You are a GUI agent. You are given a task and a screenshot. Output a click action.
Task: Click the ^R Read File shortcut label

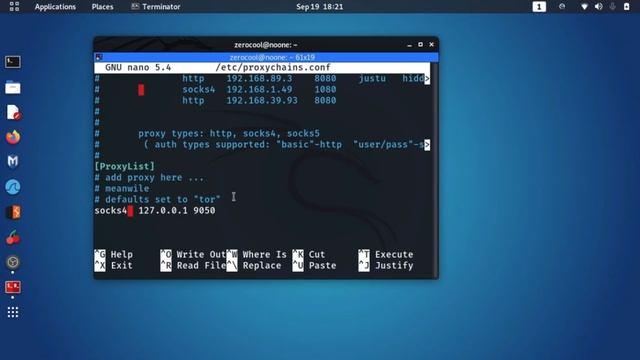coord(193,266)
